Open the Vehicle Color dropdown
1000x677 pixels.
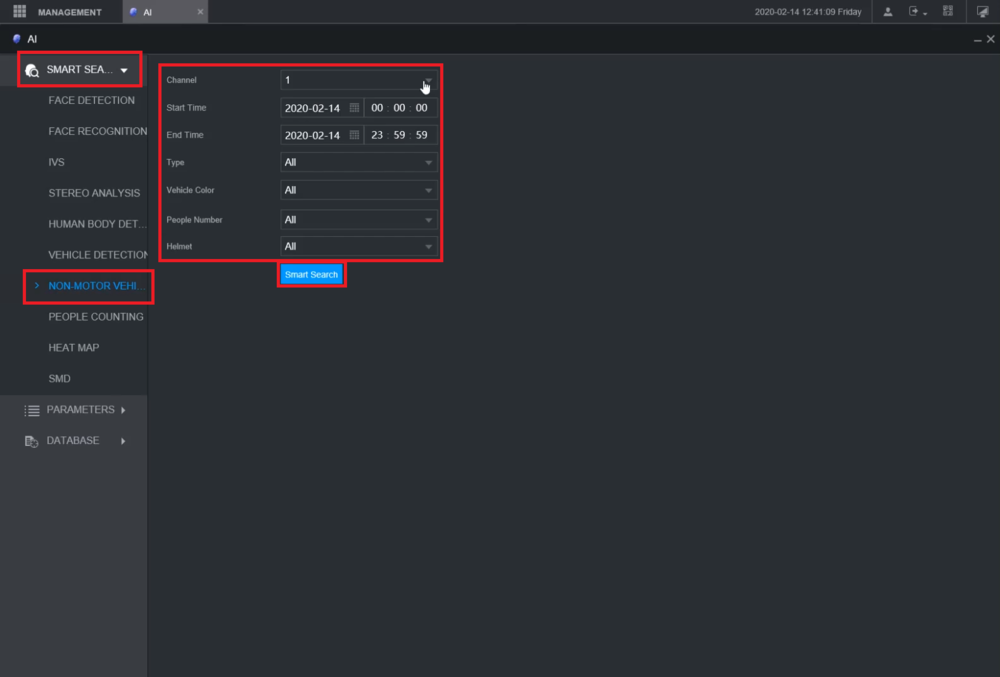[358, 190]
